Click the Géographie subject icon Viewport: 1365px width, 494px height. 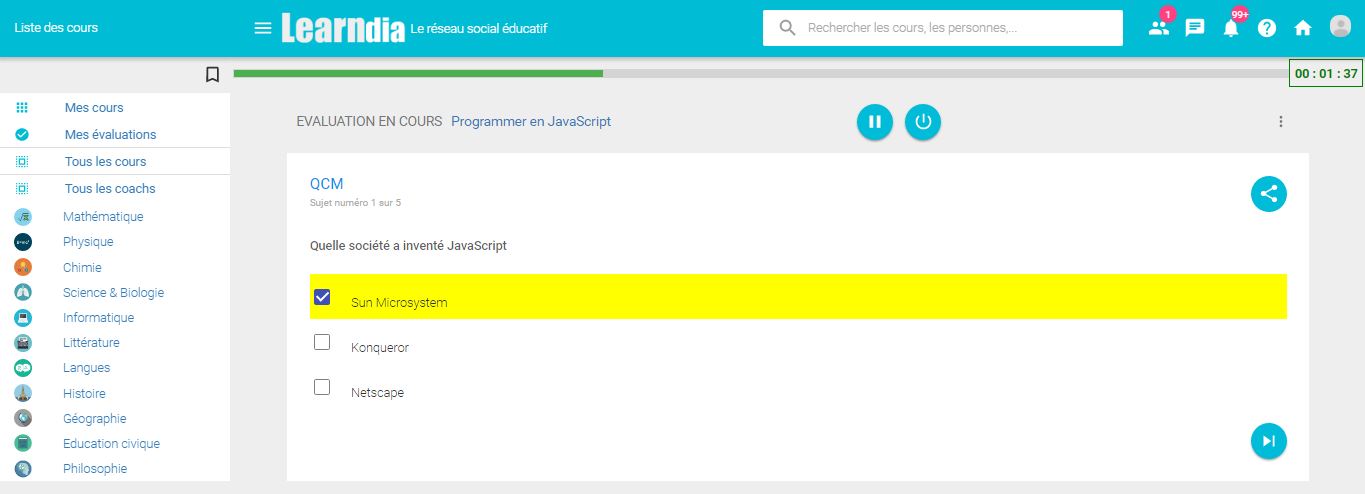23,418
